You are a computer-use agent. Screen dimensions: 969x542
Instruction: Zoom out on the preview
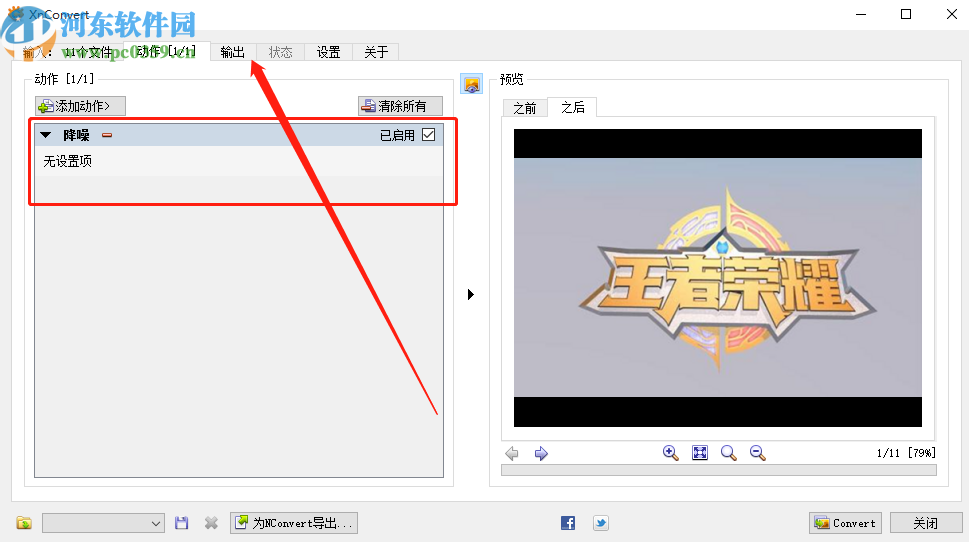tap(758, 453)
